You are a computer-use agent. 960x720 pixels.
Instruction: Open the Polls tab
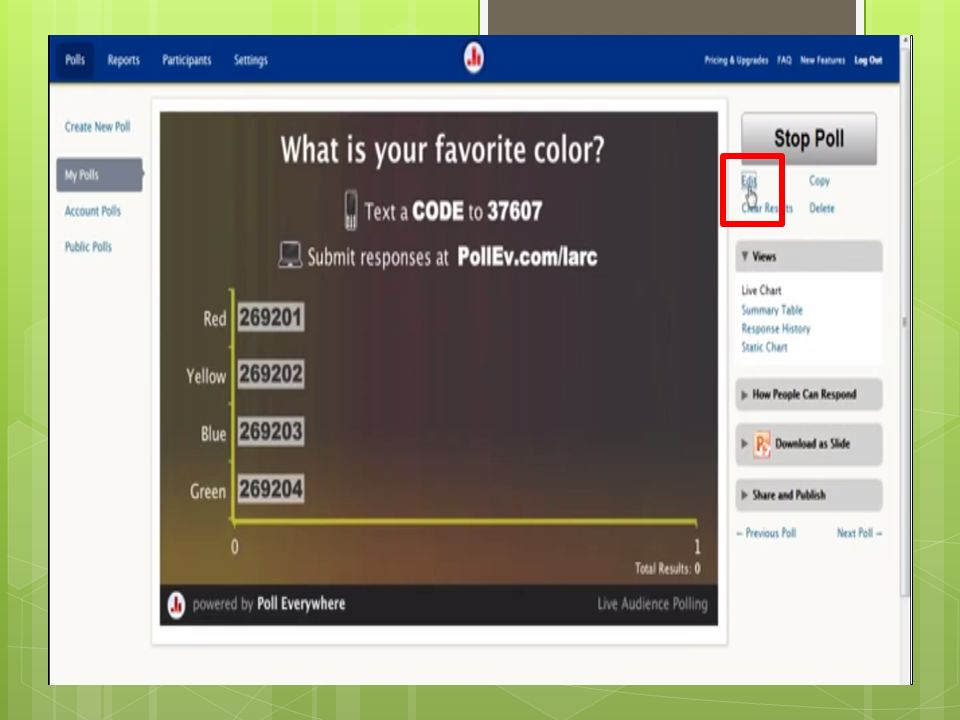click(x=75, y=59)
